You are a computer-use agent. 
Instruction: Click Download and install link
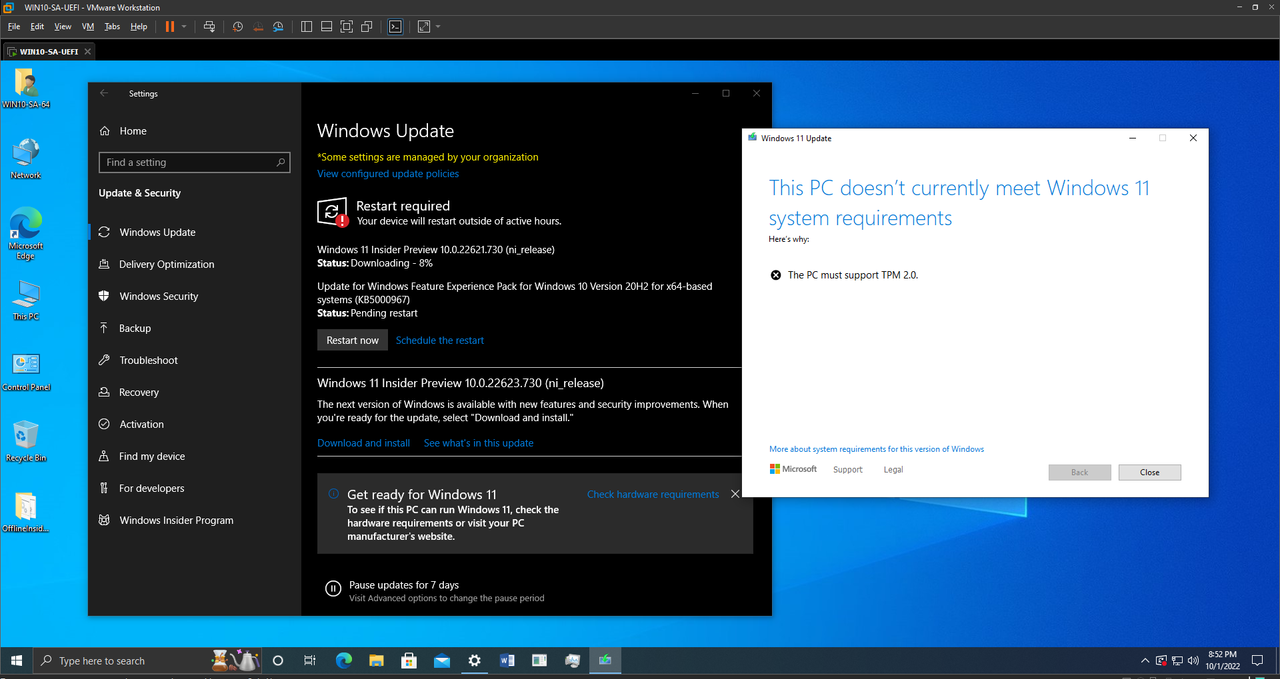pyautogui.click(x=363, y=443)
